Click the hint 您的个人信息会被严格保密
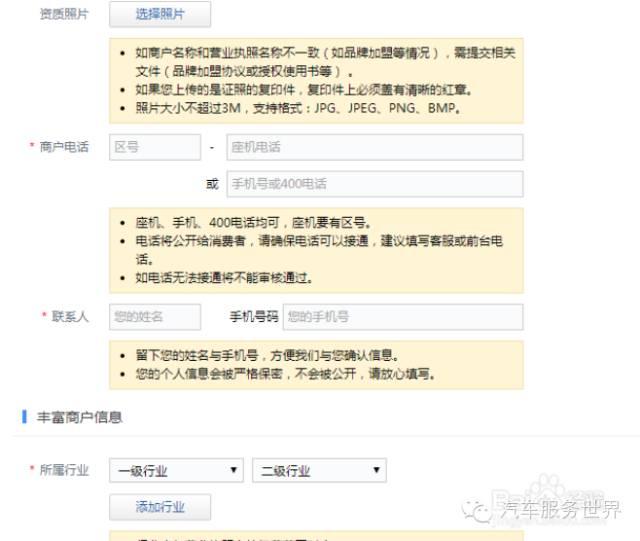 (285, 374)
